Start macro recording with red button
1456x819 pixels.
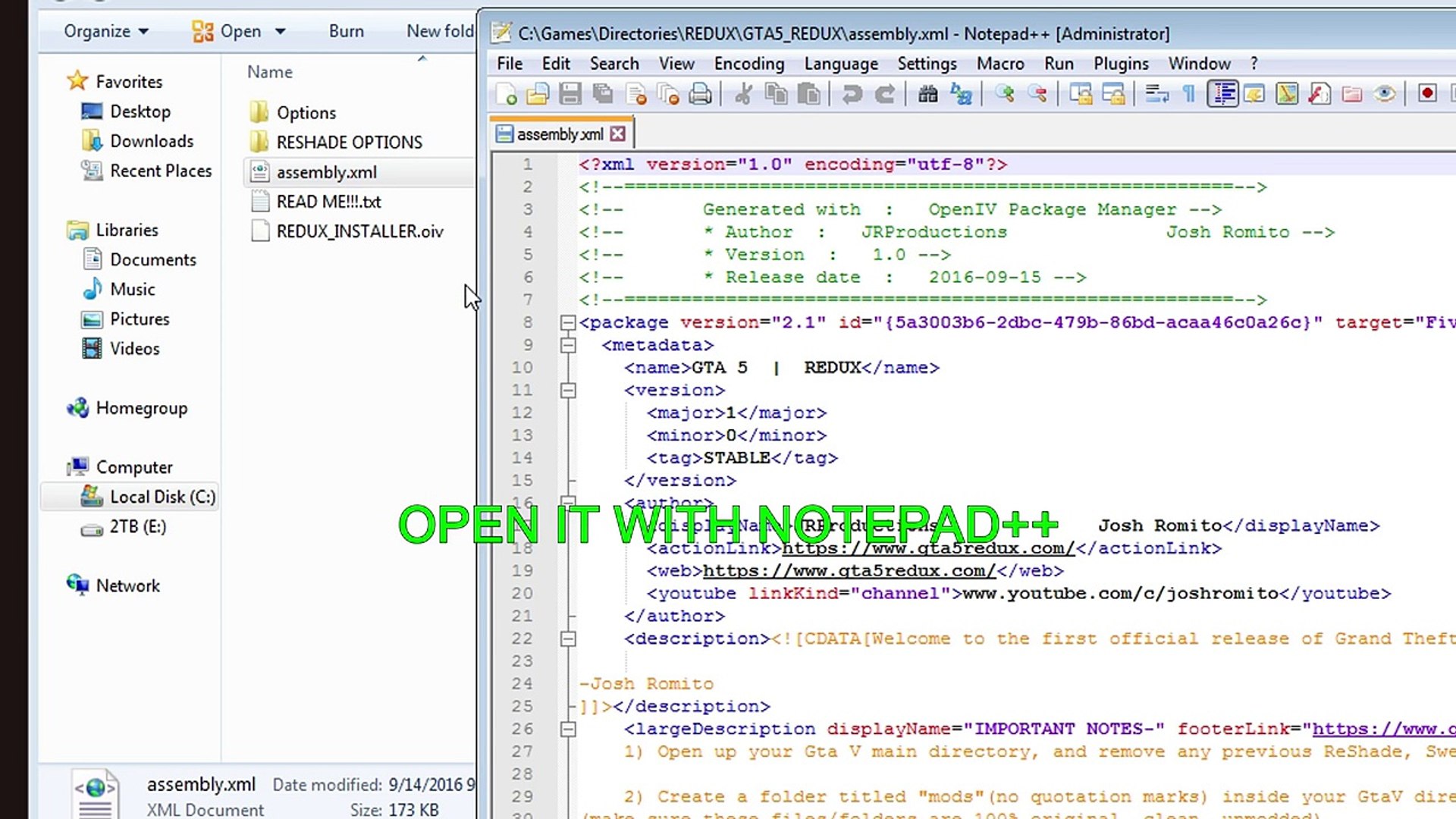(1427, 93)
